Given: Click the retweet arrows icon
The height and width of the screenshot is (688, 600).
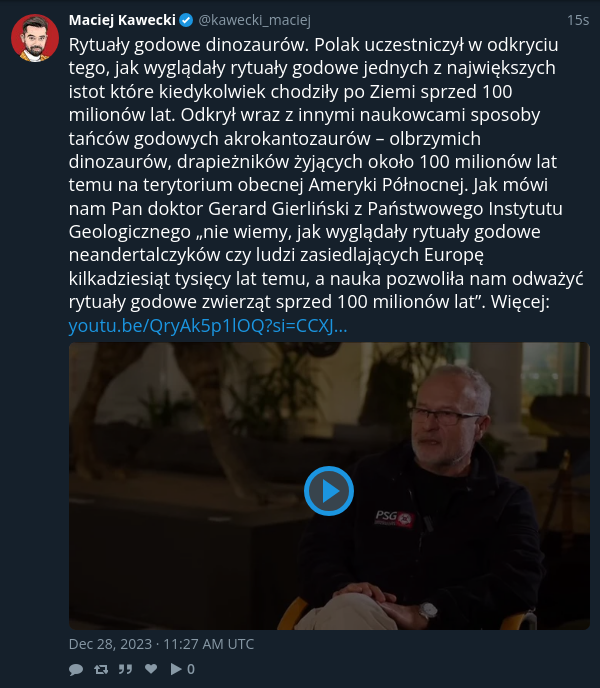Looking at the screenshot, I should coord(101,669).
